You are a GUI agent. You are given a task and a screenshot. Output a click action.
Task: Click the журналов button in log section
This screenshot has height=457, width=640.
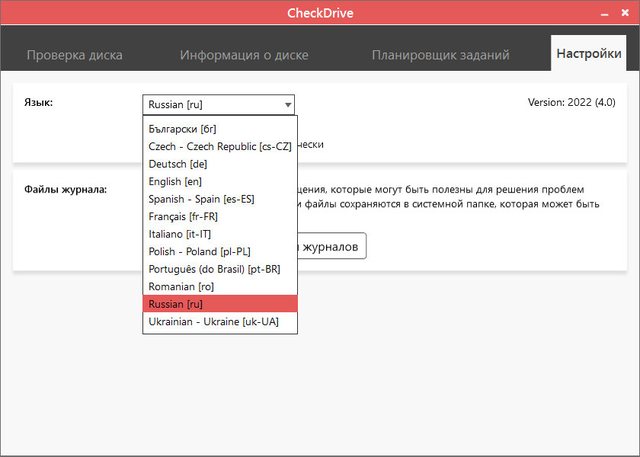point(330,246)
